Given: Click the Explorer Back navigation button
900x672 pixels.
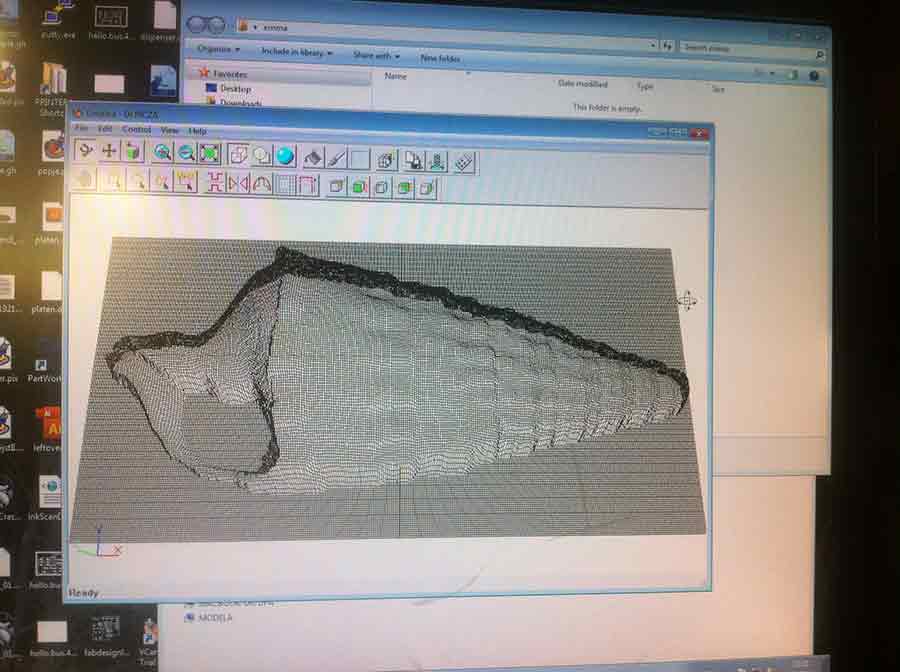Looking at the screenshot, I should click(x=196, y=25).
